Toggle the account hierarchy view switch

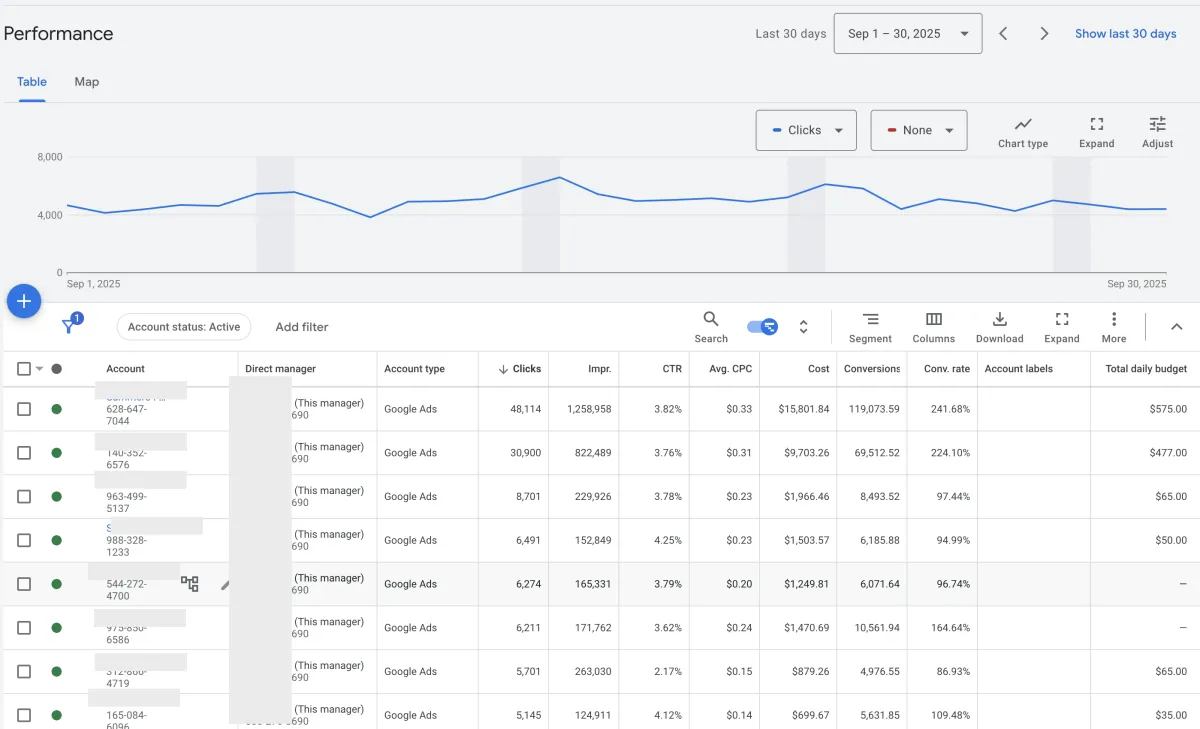(x=762, y=327)
